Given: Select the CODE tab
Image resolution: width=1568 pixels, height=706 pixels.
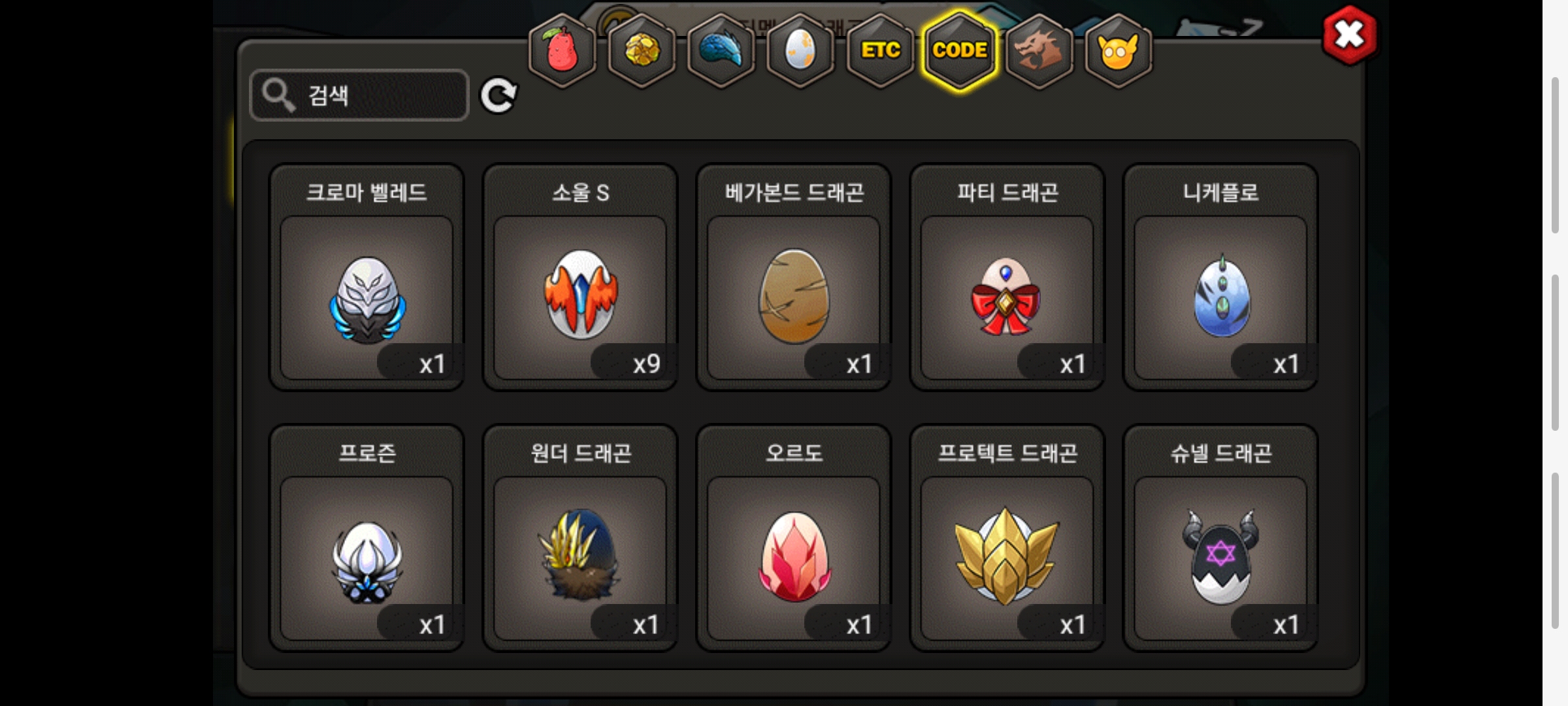Looking at the screenshot, I should pyautogui.click(x=960, y=50).
